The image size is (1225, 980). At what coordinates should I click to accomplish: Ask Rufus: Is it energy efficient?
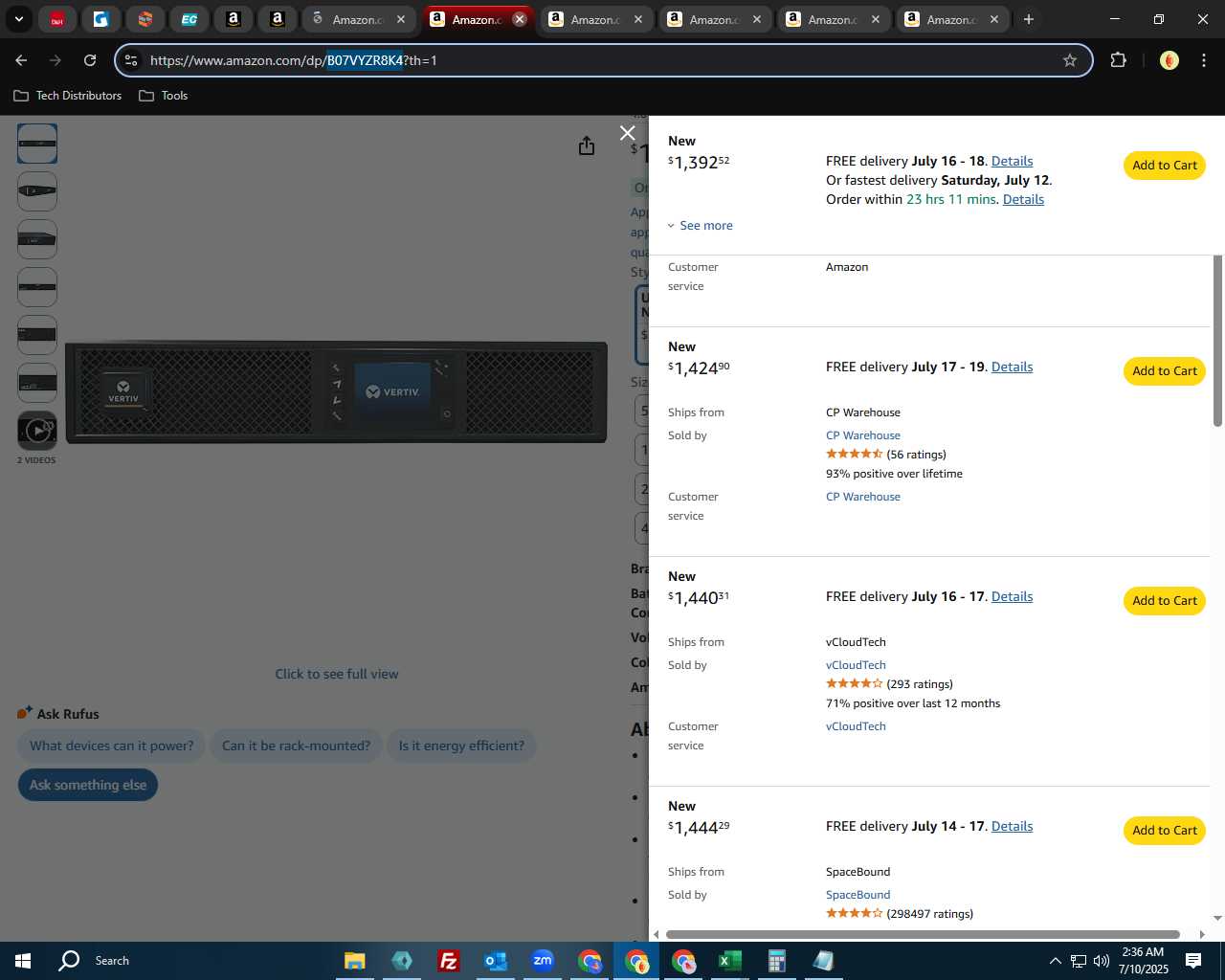[x=461, y=746]
